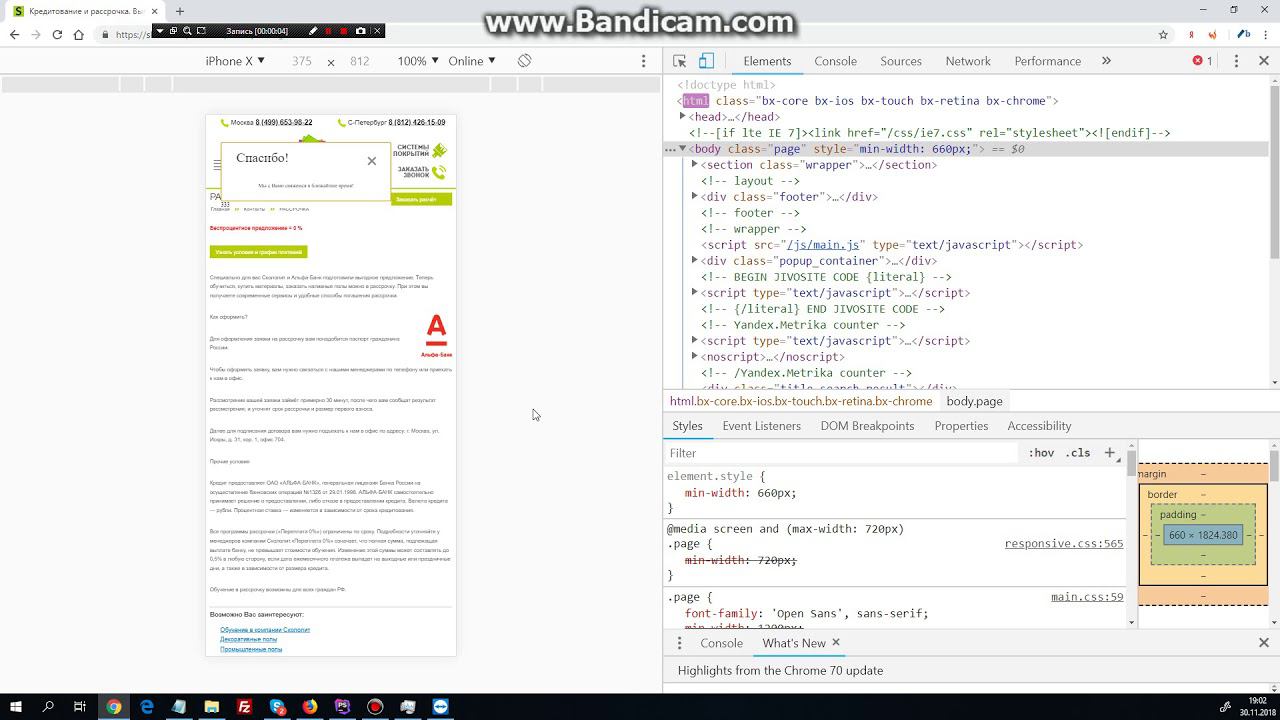This screenshot has height=720, width=1280.
Task: Click the browser home icon
Action: click(80, 34)
